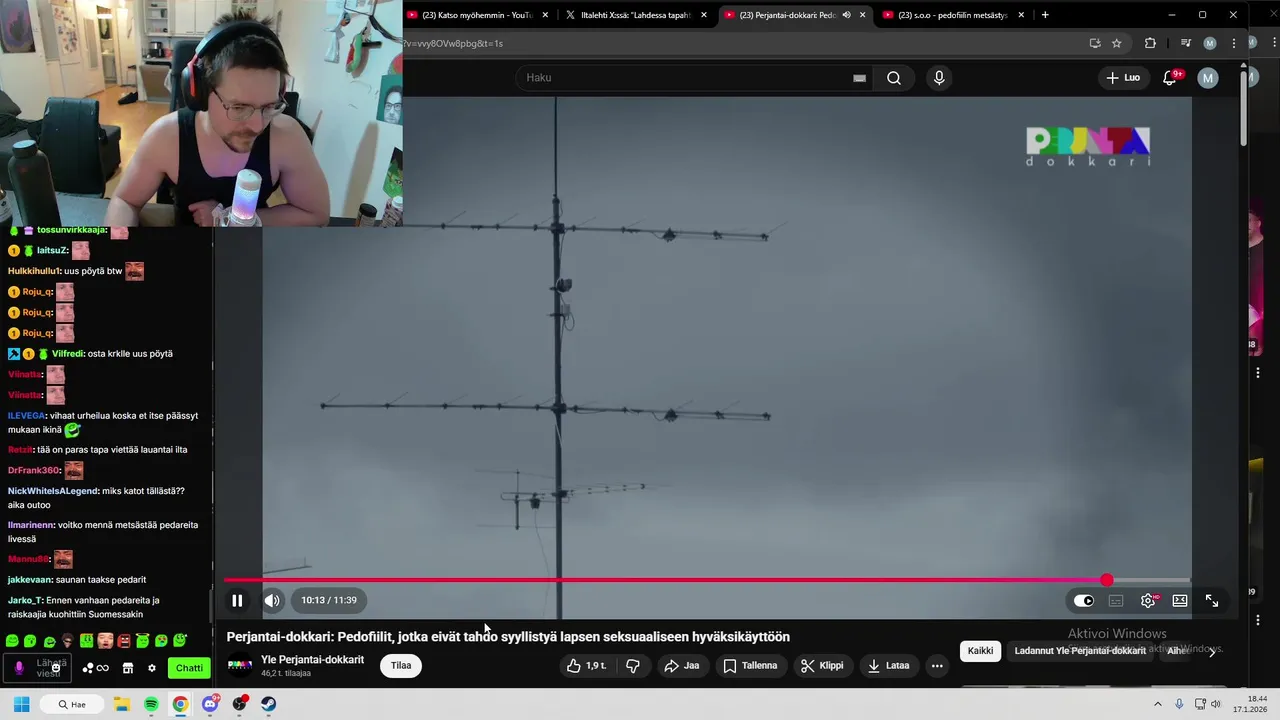Select the Perjantai-dokkari browser tab
The height and width of the screenshot is (720, 1280).
(x=786, y=15)
